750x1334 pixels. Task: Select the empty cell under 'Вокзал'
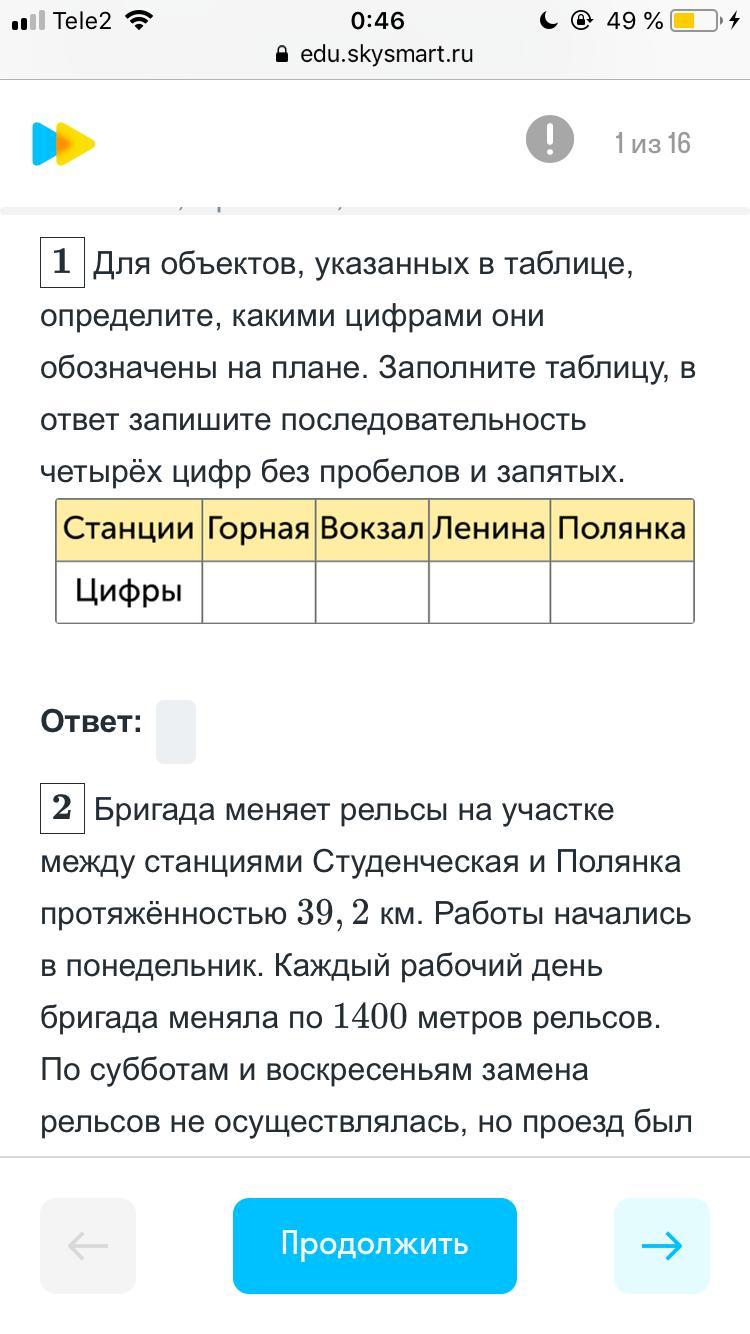click(x=372, y=592)
